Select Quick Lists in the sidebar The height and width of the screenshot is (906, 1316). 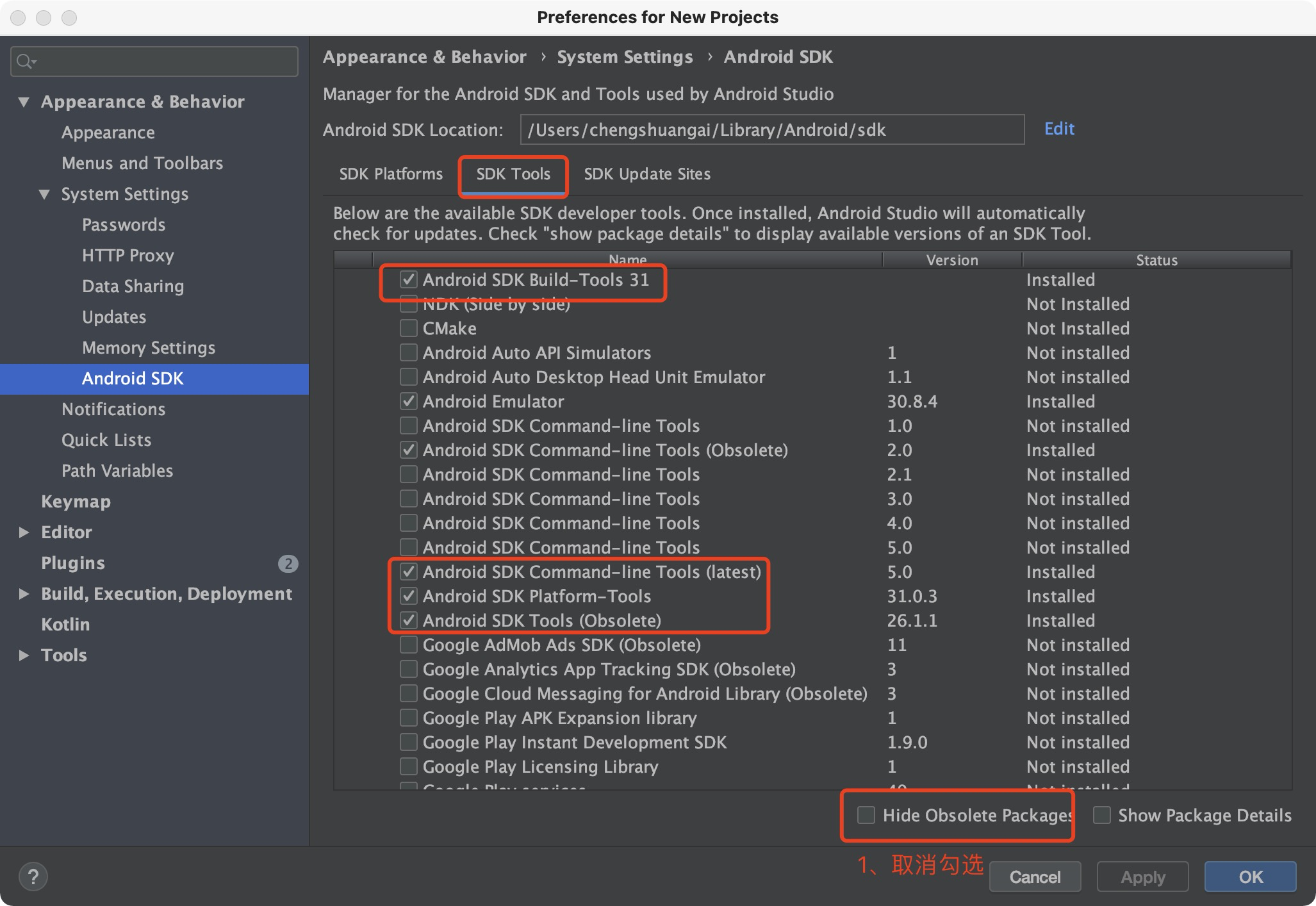point(106,440)
